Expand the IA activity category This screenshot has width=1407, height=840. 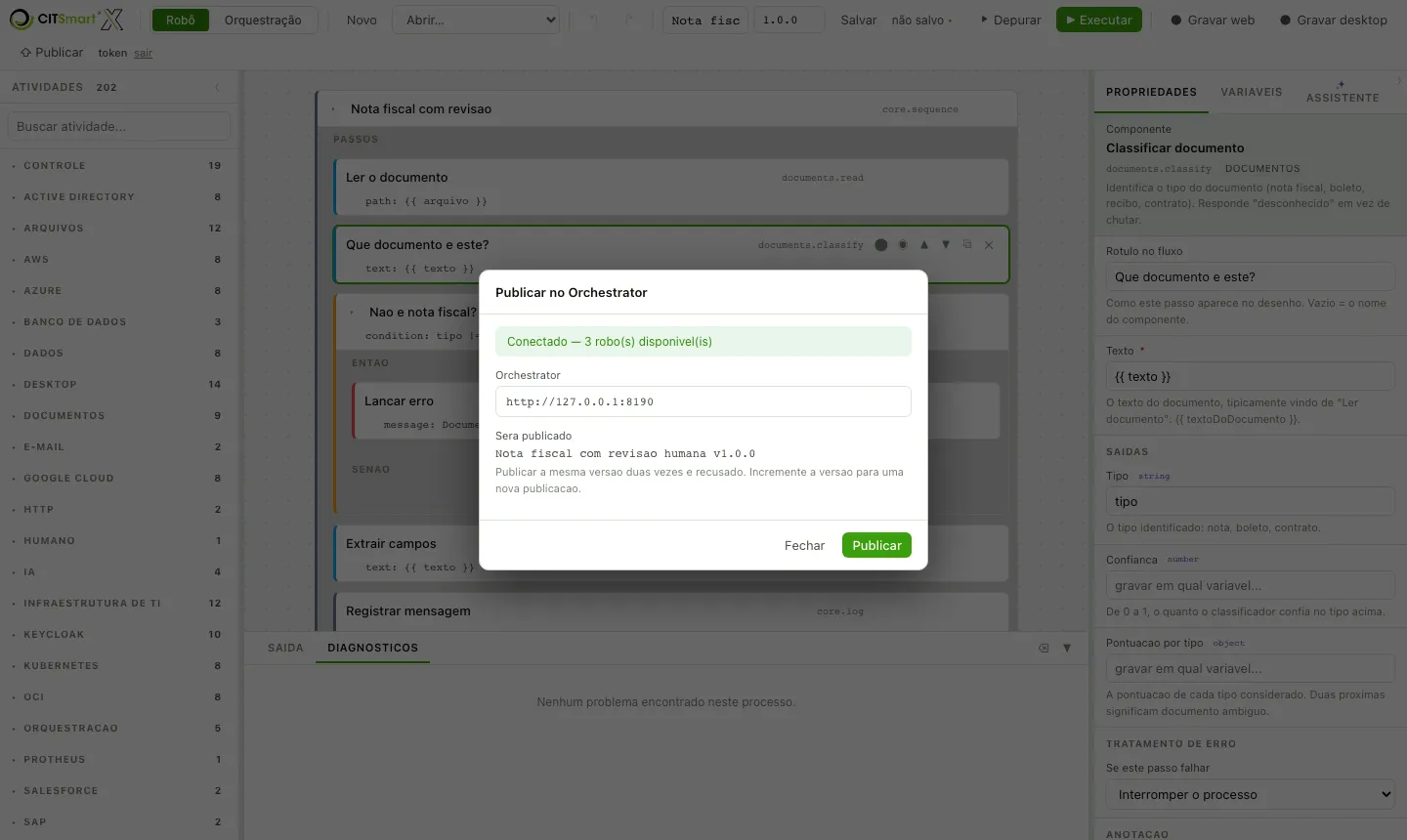[x=119, y=572]
